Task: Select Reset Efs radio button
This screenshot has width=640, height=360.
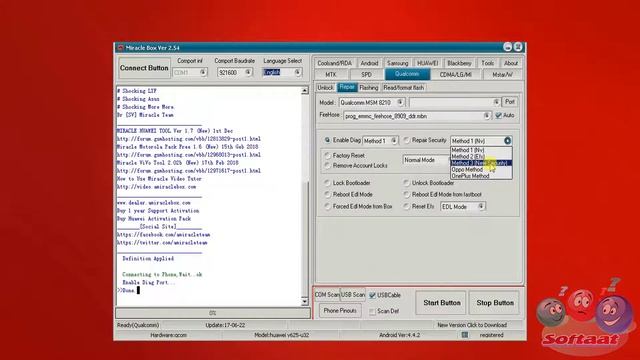Action: coord(406,207)
